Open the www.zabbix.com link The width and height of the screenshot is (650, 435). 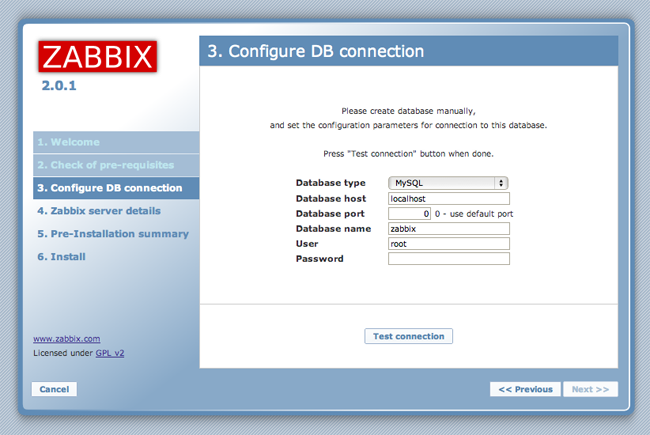point(66,339)
